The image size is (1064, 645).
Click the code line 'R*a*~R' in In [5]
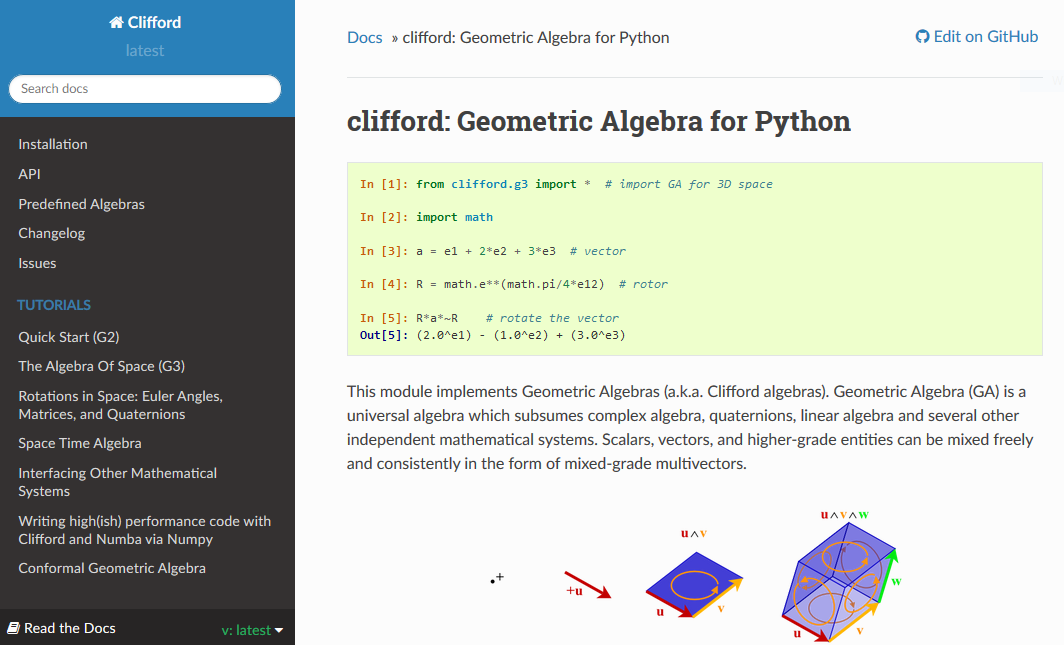pos(437,318)
